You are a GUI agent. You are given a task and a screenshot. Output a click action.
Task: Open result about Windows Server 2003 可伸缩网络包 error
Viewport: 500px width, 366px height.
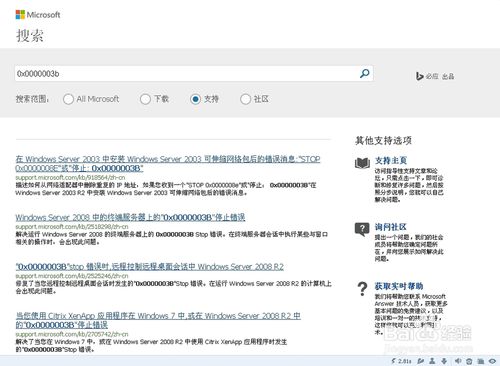pos(168,163)
